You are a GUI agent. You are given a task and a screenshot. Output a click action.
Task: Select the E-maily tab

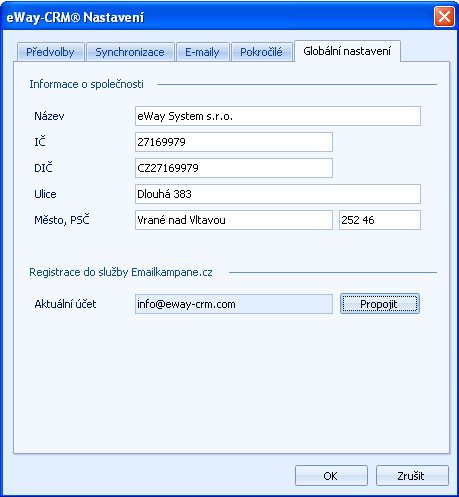(202, 52)
